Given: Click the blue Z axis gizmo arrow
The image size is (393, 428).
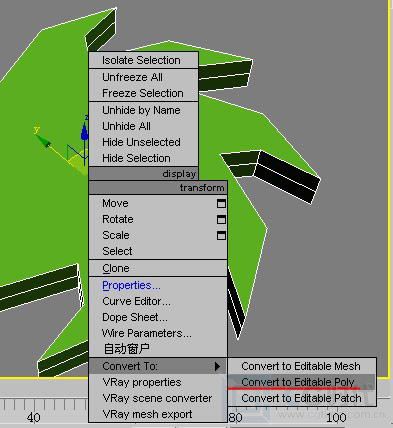Looking at the screenshot, I should click(x=85, y=131).
